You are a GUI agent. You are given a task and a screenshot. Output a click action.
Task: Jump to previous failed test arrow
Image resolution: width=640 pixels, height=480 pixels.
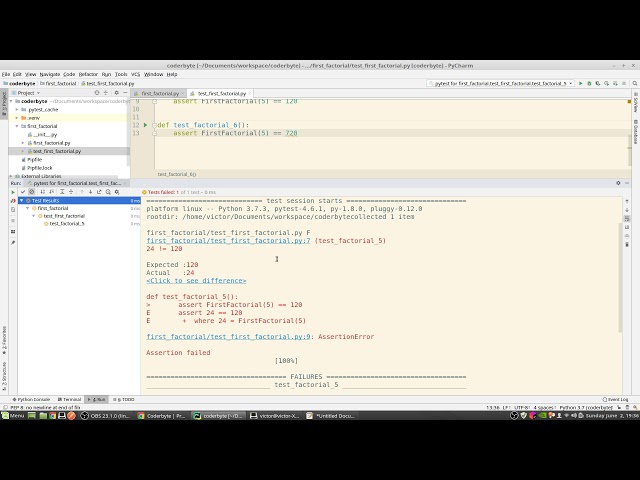pos(82,192)
